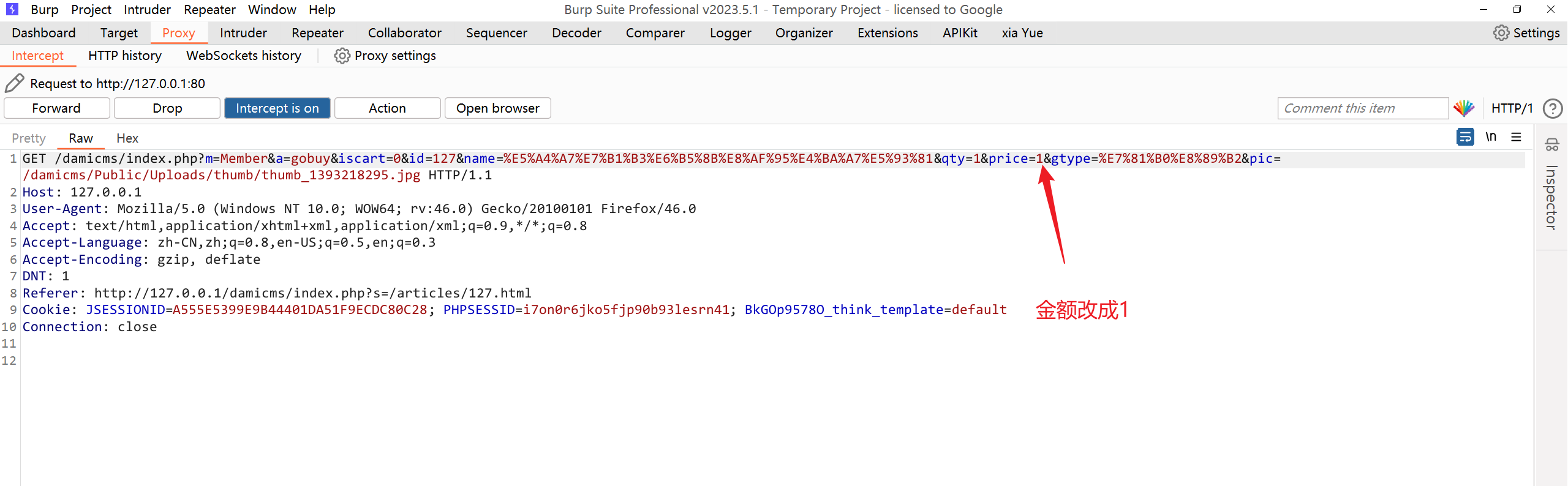This screenshot has height=486, width=1568.
Task: Switch to Hex message view
Action: [127, 138]
